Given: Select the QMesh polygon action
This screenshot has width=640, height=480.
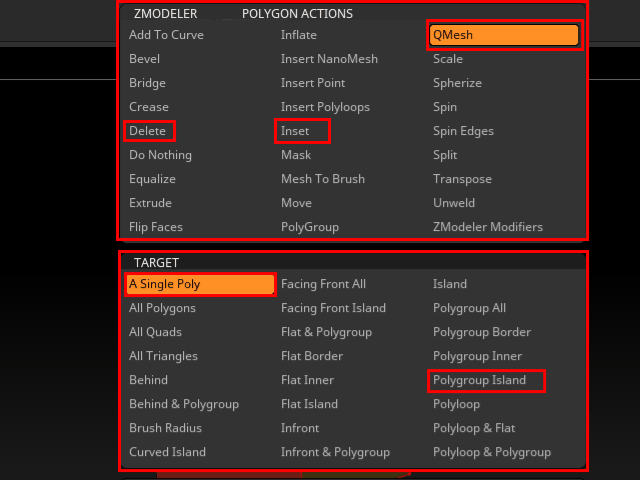Looking at the screenshot, I should (x=504, y=35).
